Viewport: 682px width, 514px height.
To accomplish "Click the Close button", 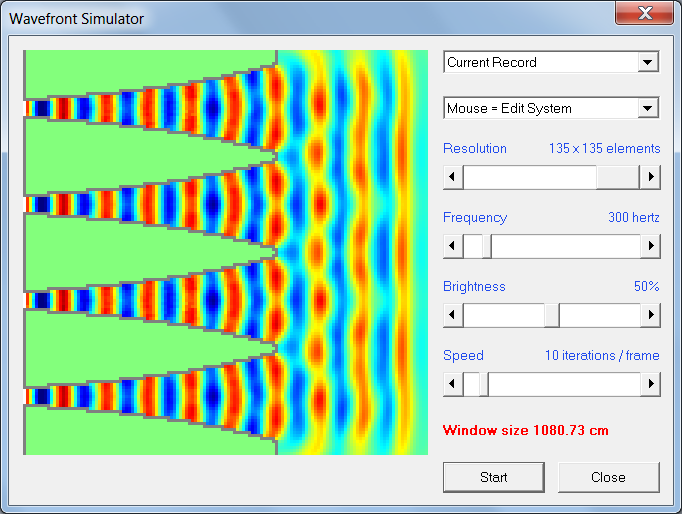I will (x=608, y=477).
